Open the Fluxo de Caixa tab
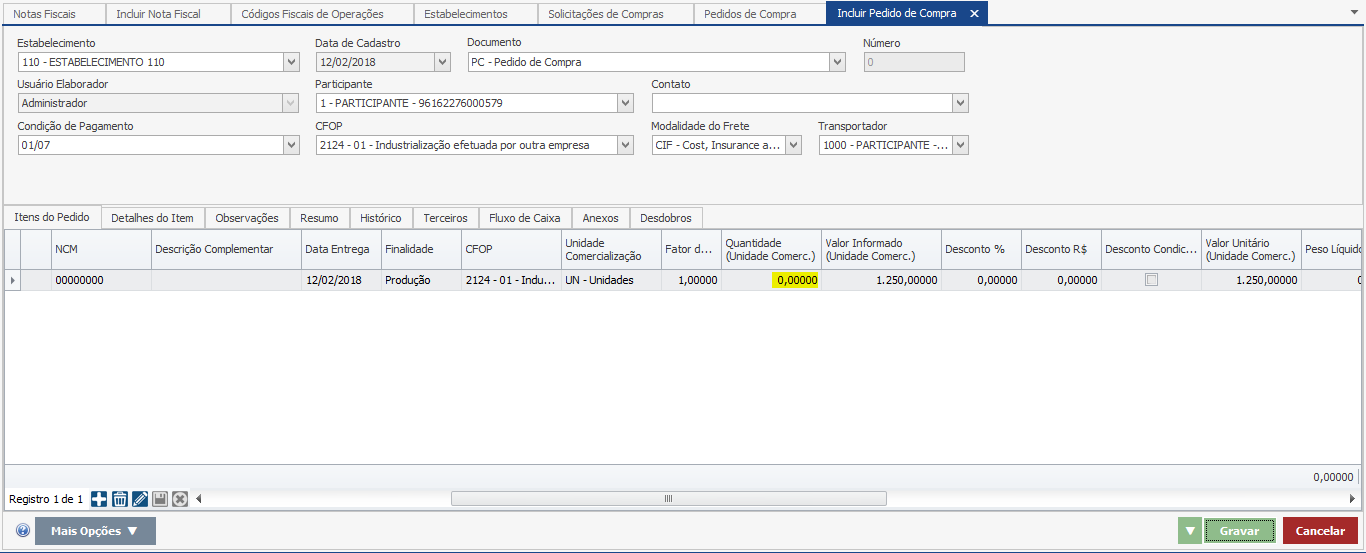The image size is (1366, 553). (x=524, y=218)
